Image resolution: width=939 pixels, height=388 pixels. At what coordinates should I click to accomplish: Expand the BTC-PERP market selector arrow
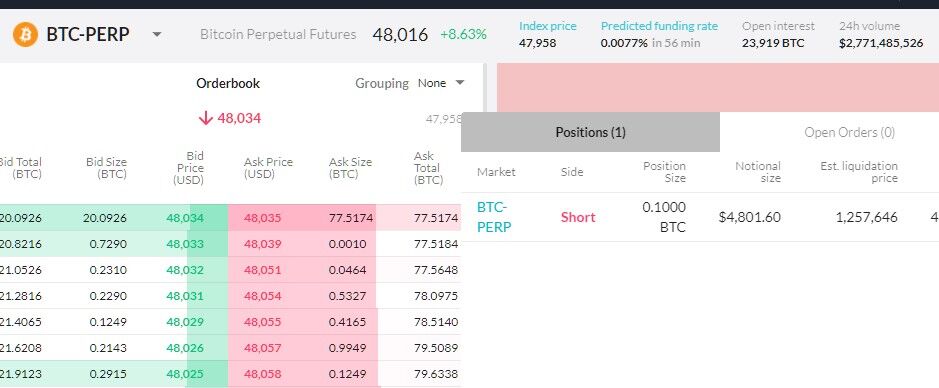click(157, 35)
